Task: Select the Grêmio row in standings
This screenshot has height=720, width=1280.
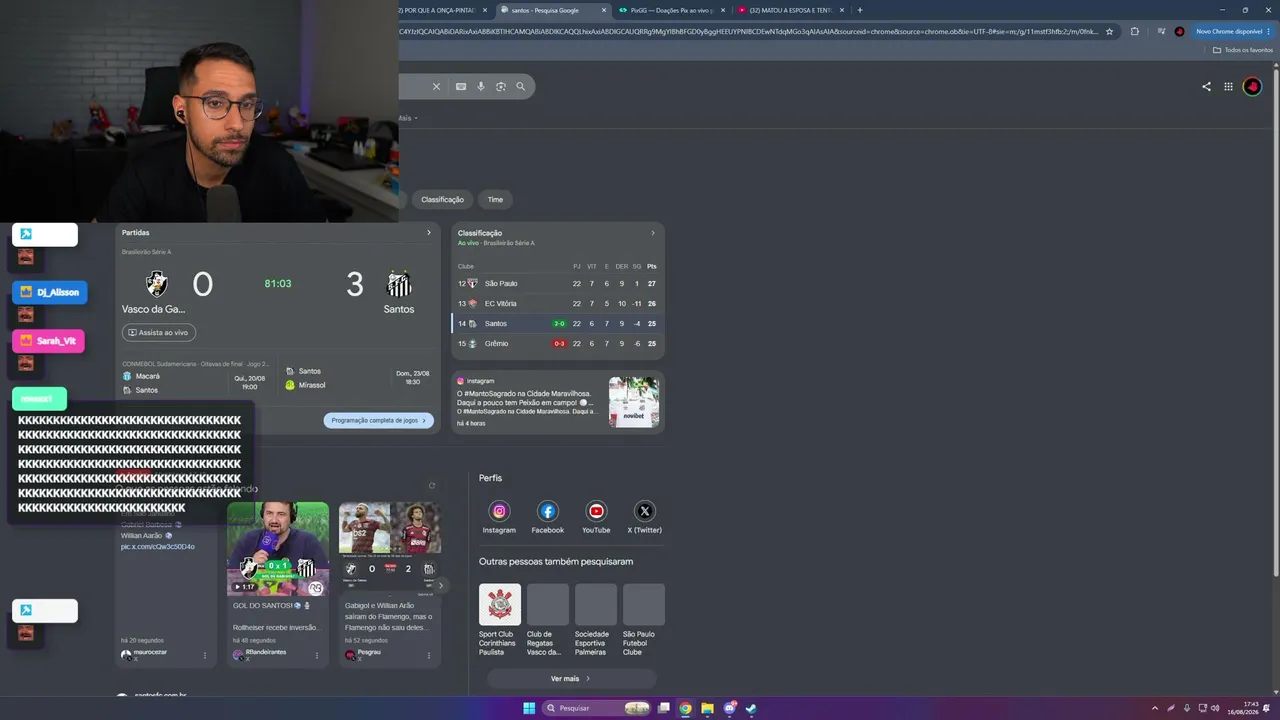Action: pos(558,344)
